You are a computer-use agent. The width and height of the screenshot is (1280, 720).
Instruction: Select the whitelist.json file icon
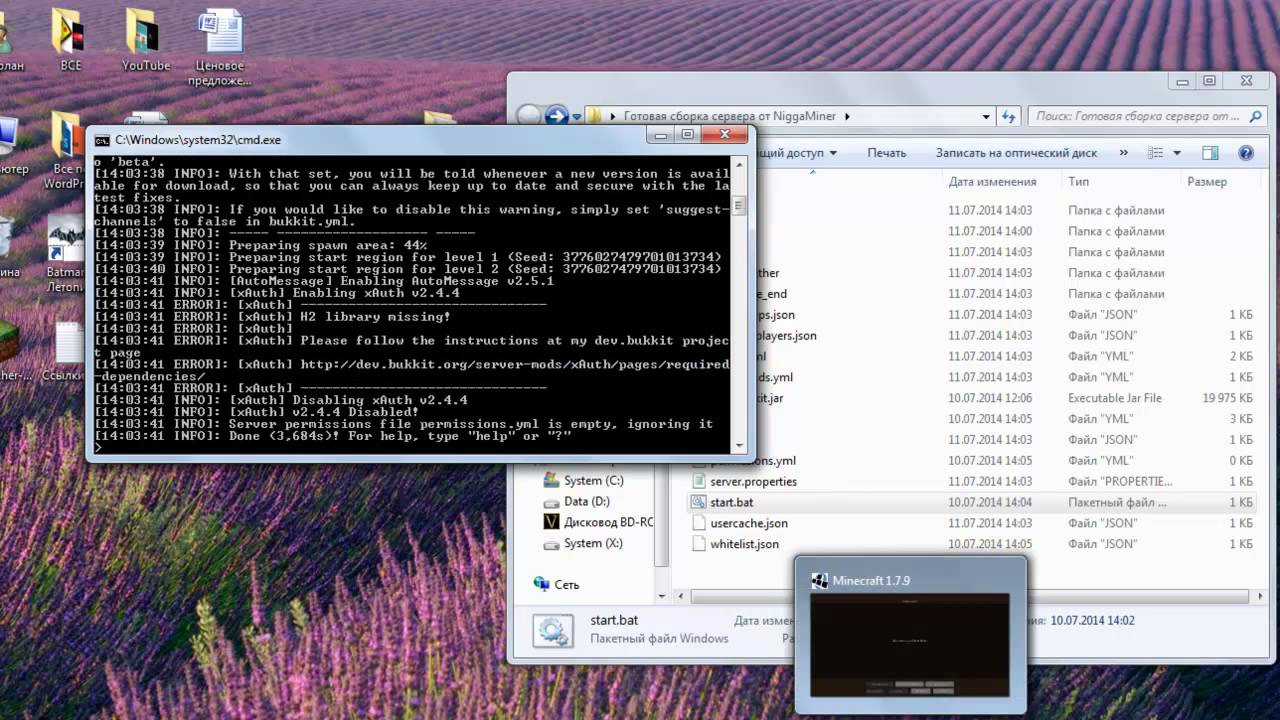700,544
